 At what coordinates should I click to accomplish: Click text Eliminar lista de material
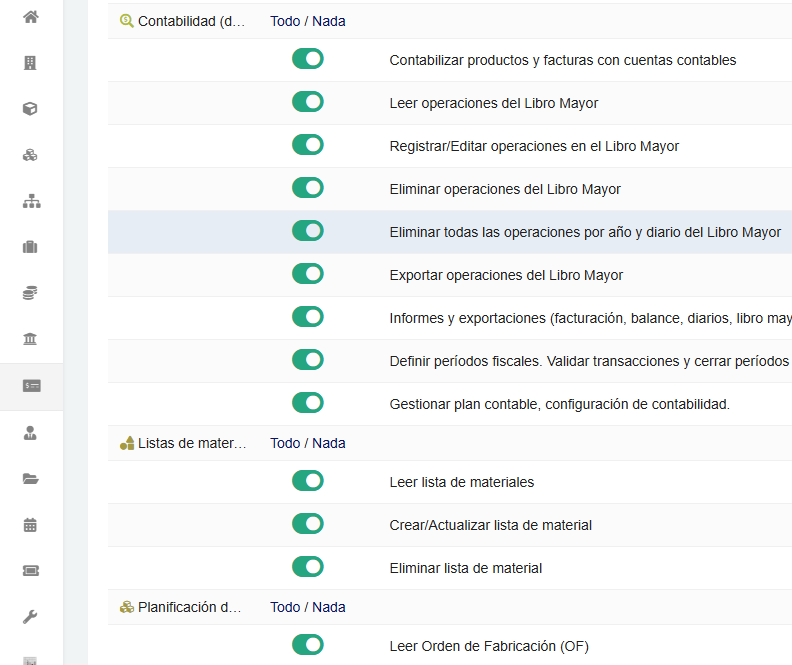[466, 568]
